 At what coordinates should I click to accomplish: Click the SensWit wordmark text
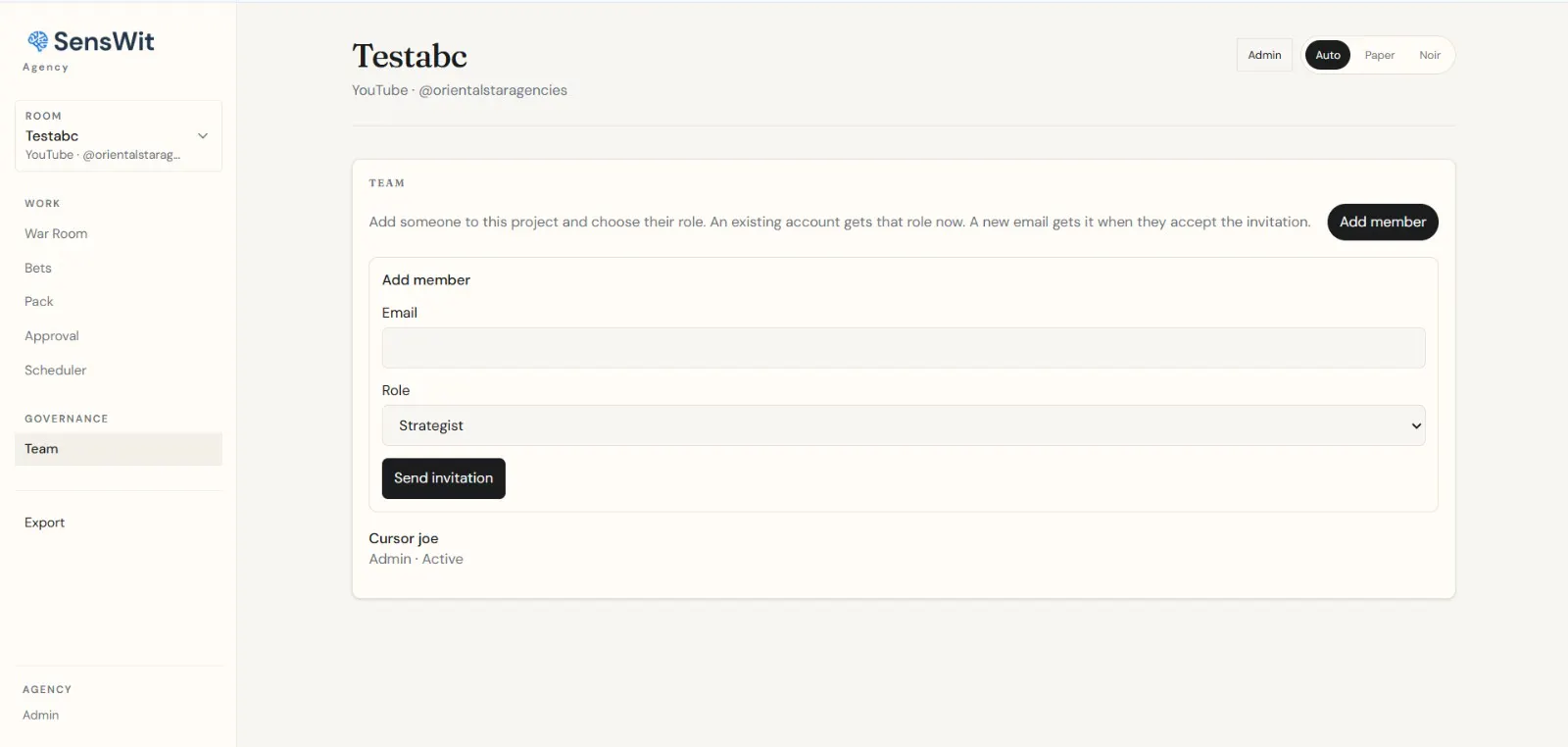click(104, 41)
